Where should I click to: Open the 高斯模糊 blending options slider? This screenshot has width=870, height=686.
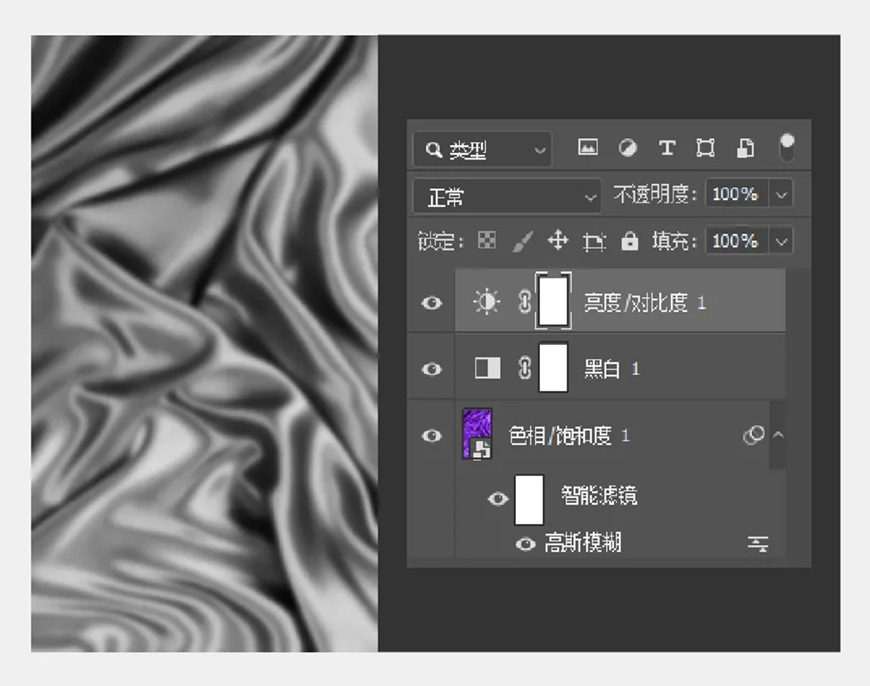pyautogui.click(x=757, y=543)
